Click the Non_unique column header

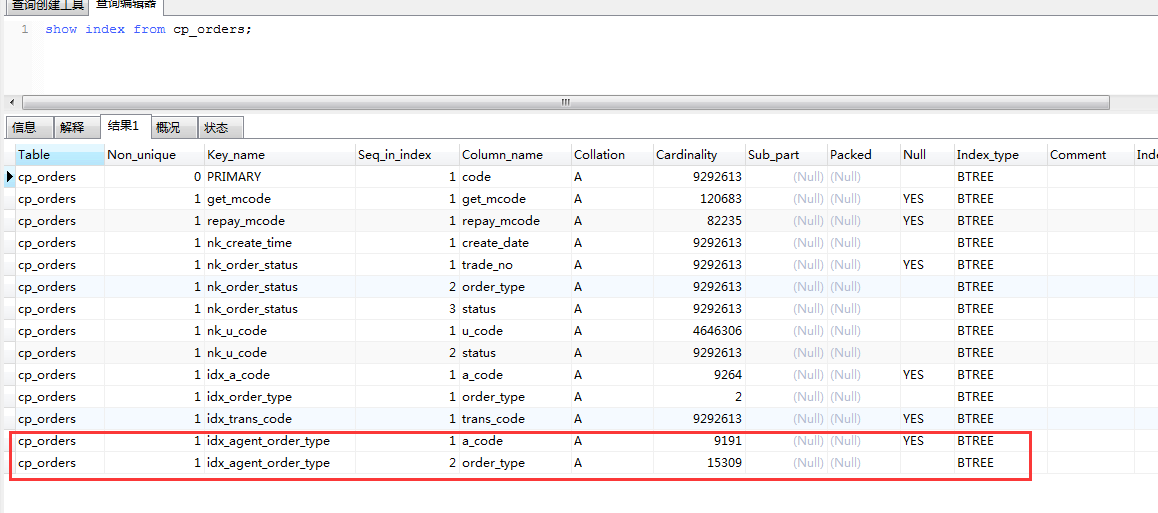coord(154,155)
